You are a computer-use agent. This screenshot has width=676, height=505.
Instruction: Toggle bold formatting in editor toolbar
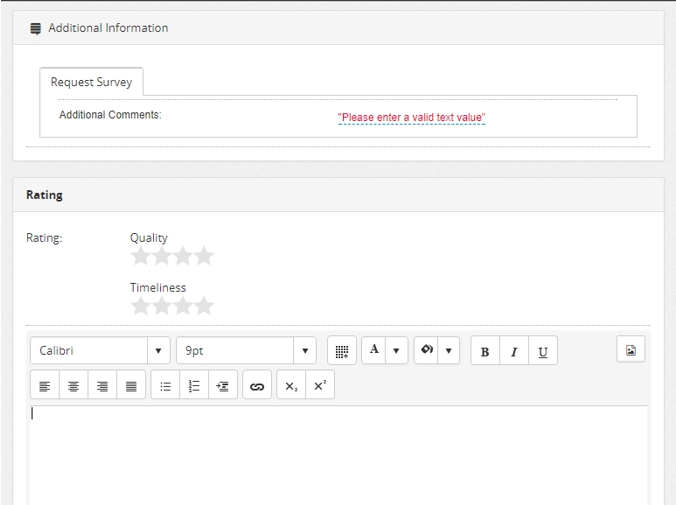click(485, 351)
